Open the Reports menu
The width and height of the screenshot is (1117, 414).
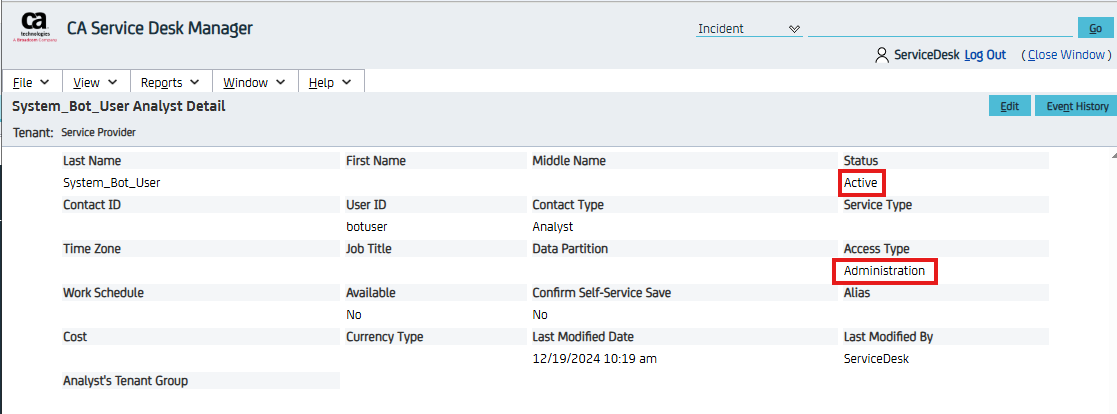click(x=169, y=83)
